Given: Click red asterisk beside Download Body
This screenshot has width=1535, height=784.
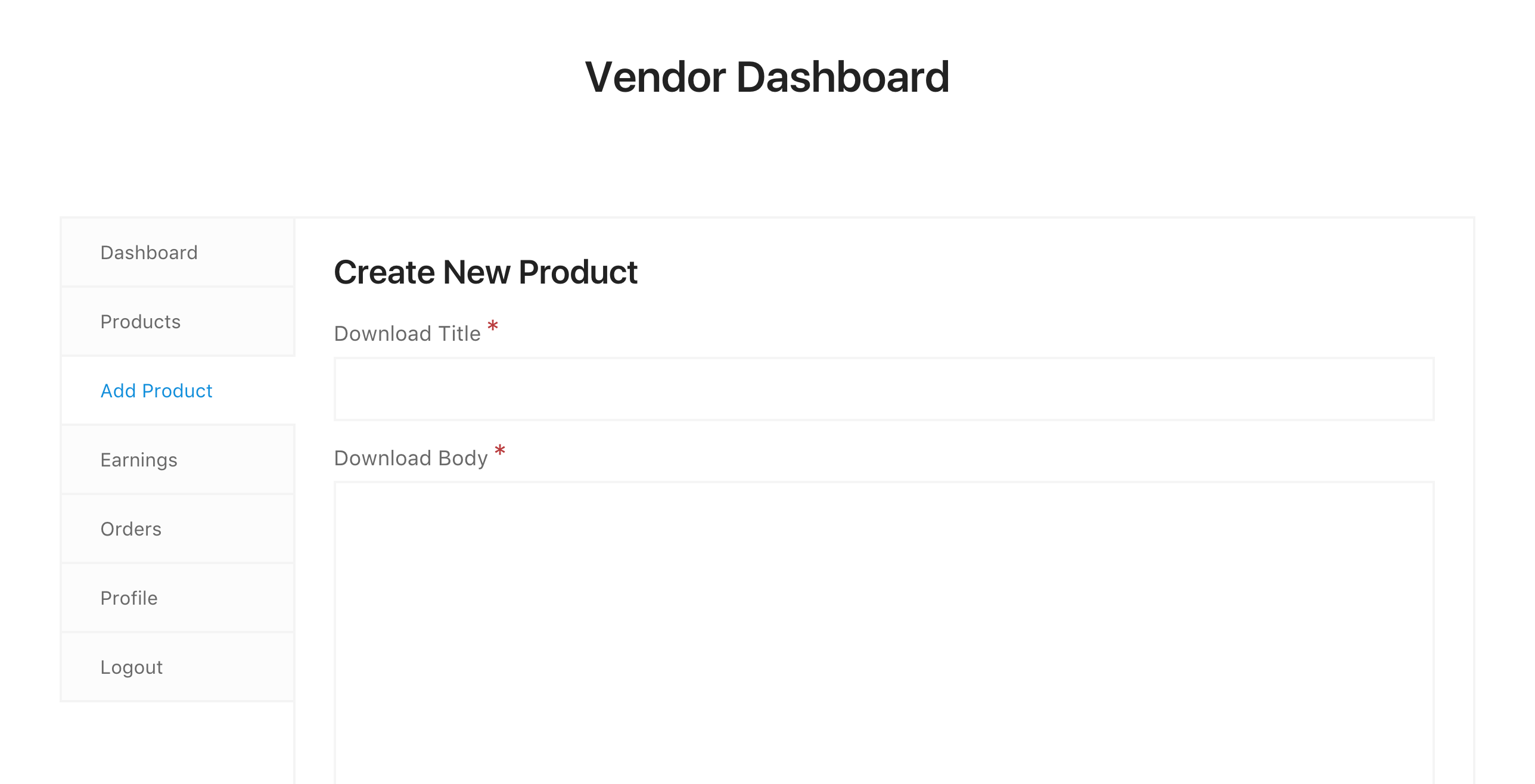Looking at the screenshot, I should tap(500, 451).
